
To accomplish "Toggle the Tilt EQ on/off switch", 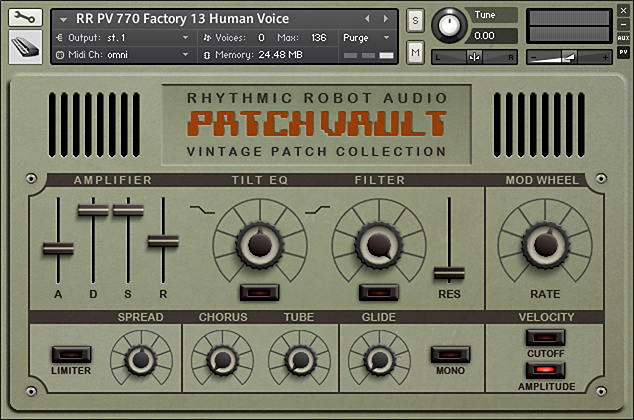I will click(x=259, y=293).
